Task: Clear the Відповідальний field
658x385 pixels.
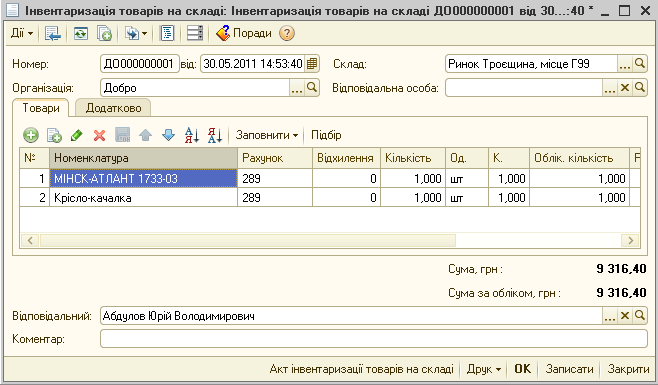Action: [625, 316]
